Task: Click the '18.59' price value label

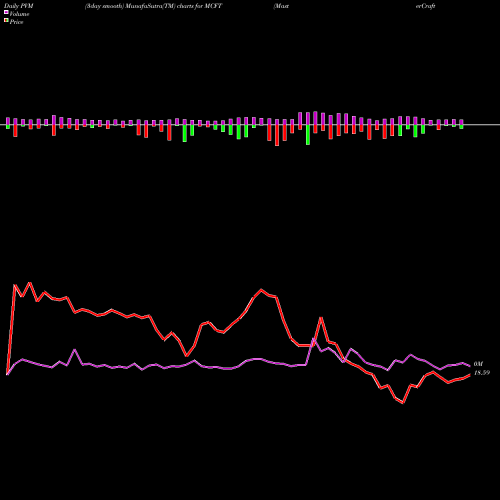Action: tap(482, 373)
